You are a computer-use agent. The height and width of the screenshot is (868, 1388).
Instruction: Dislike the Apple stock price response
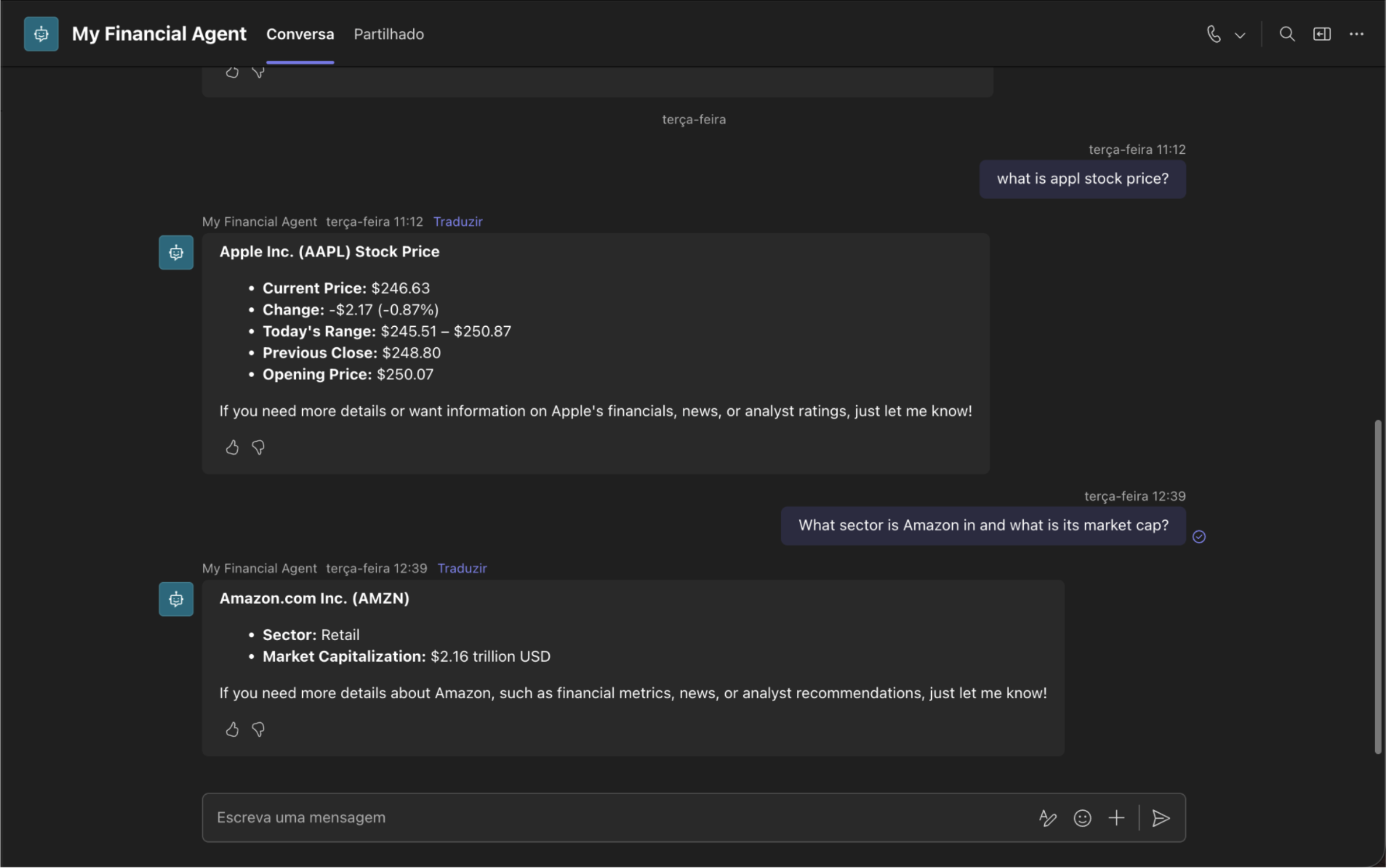pos(258,447)
